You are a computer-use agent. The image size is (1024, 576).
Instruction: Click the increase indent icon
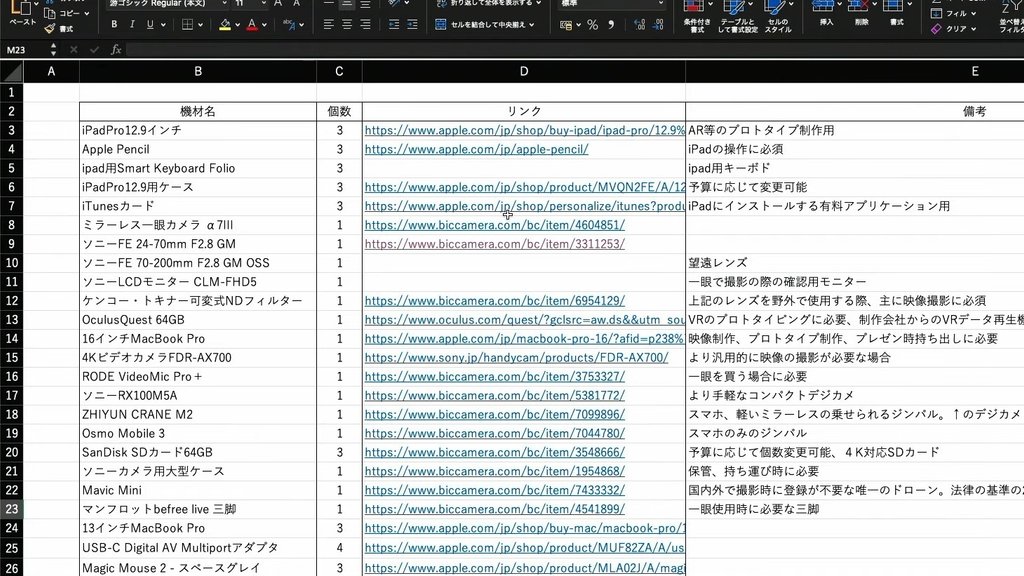click(x=412, y=24)
